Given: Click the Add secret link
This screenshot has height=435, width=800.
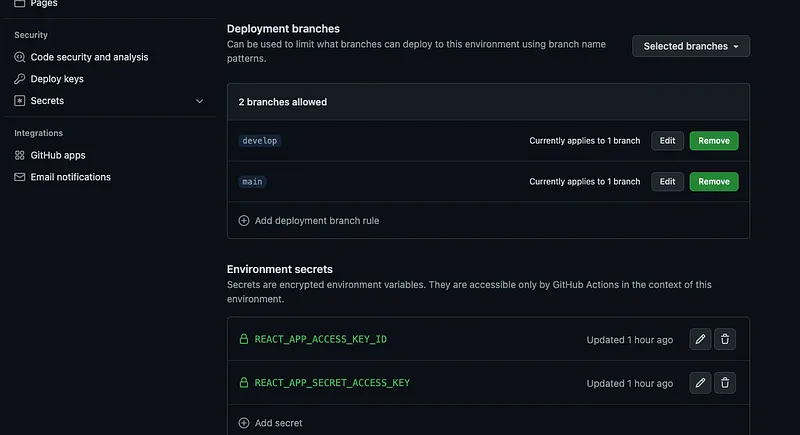Looking at the screenshot, I should click(278, 423).
